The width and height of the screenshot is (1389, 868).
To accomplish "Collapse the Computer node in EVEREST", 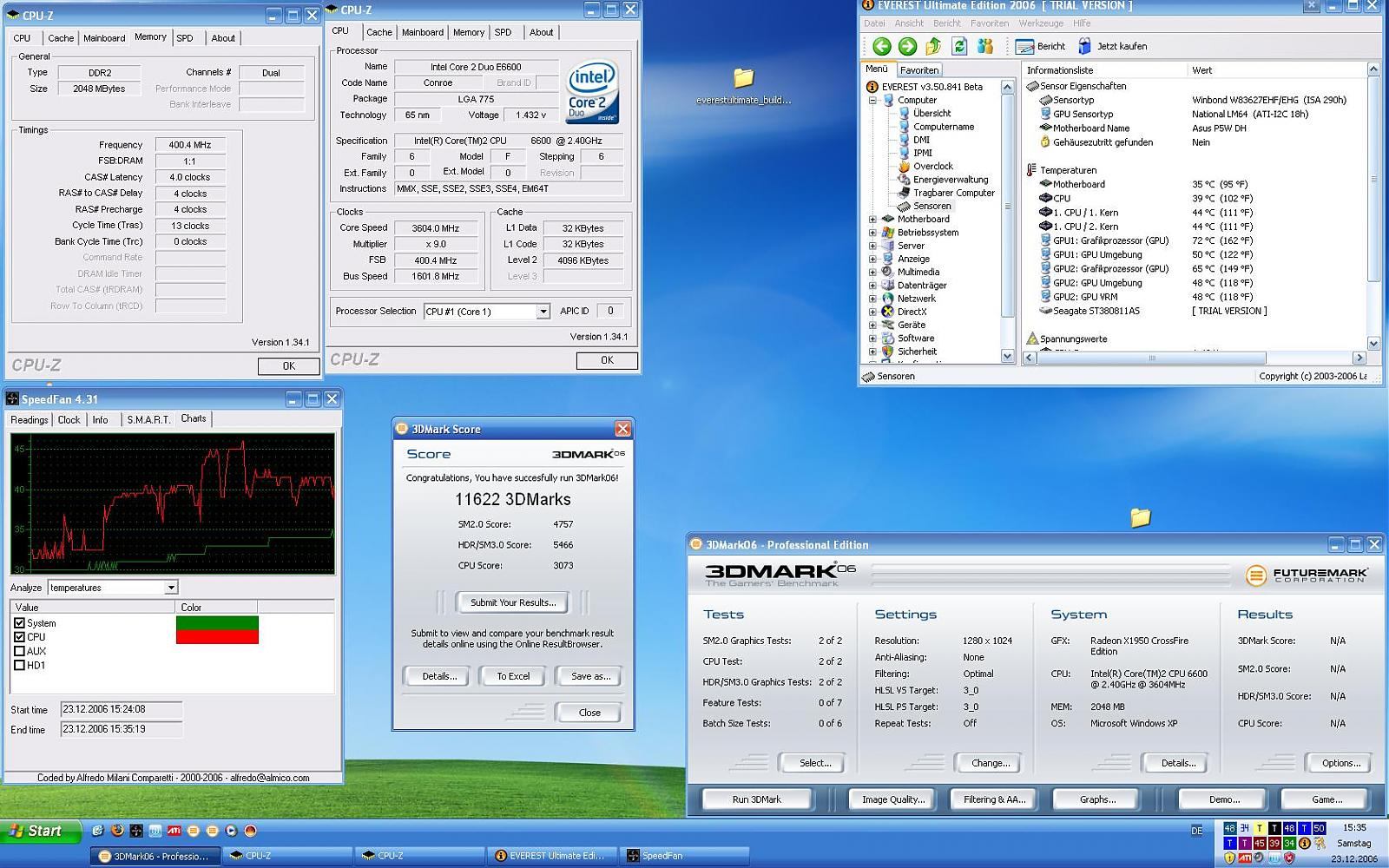I will tap(872, 100).
